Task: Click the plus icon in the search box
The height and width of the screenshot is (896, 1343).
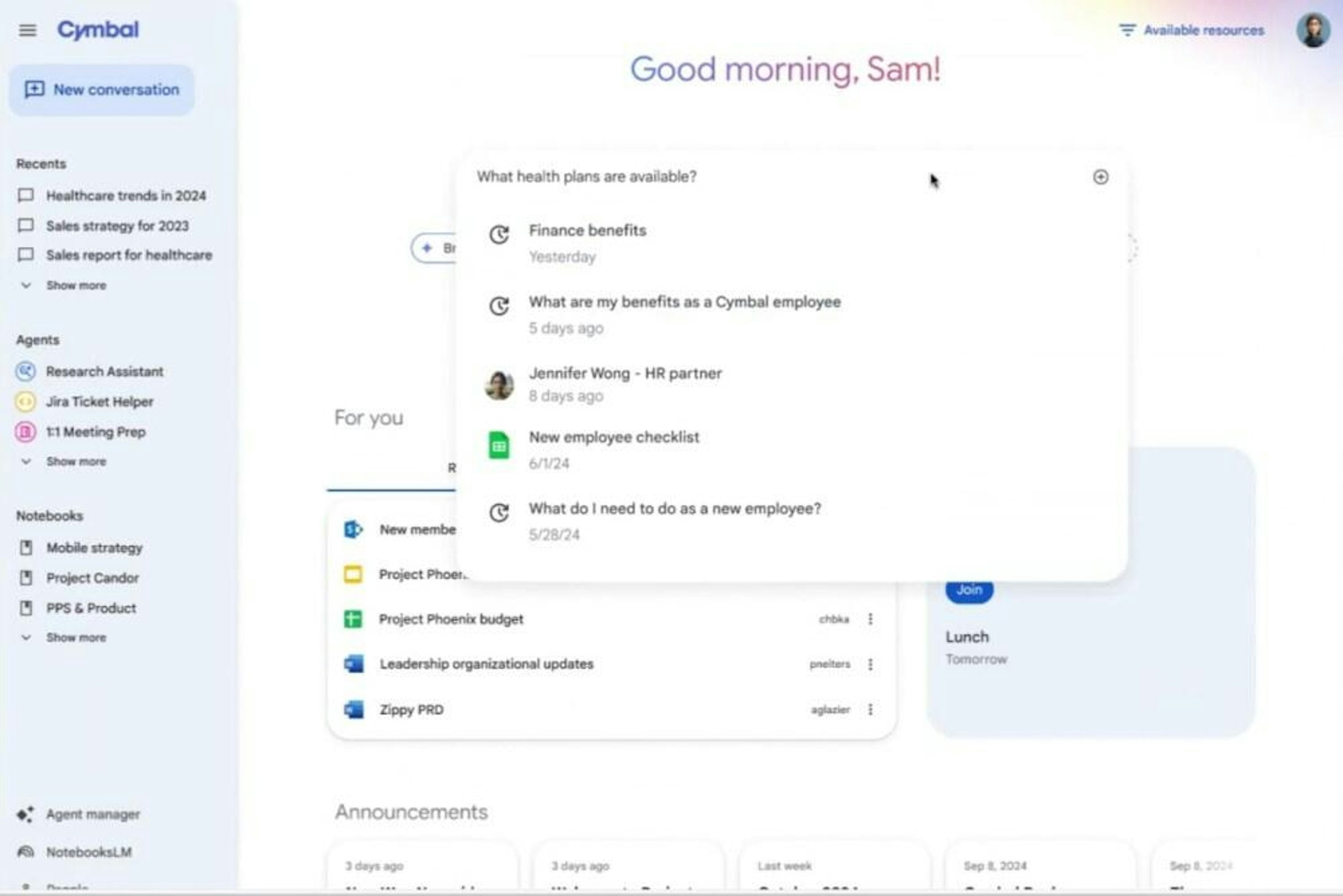Action: tap(1100, 177)
